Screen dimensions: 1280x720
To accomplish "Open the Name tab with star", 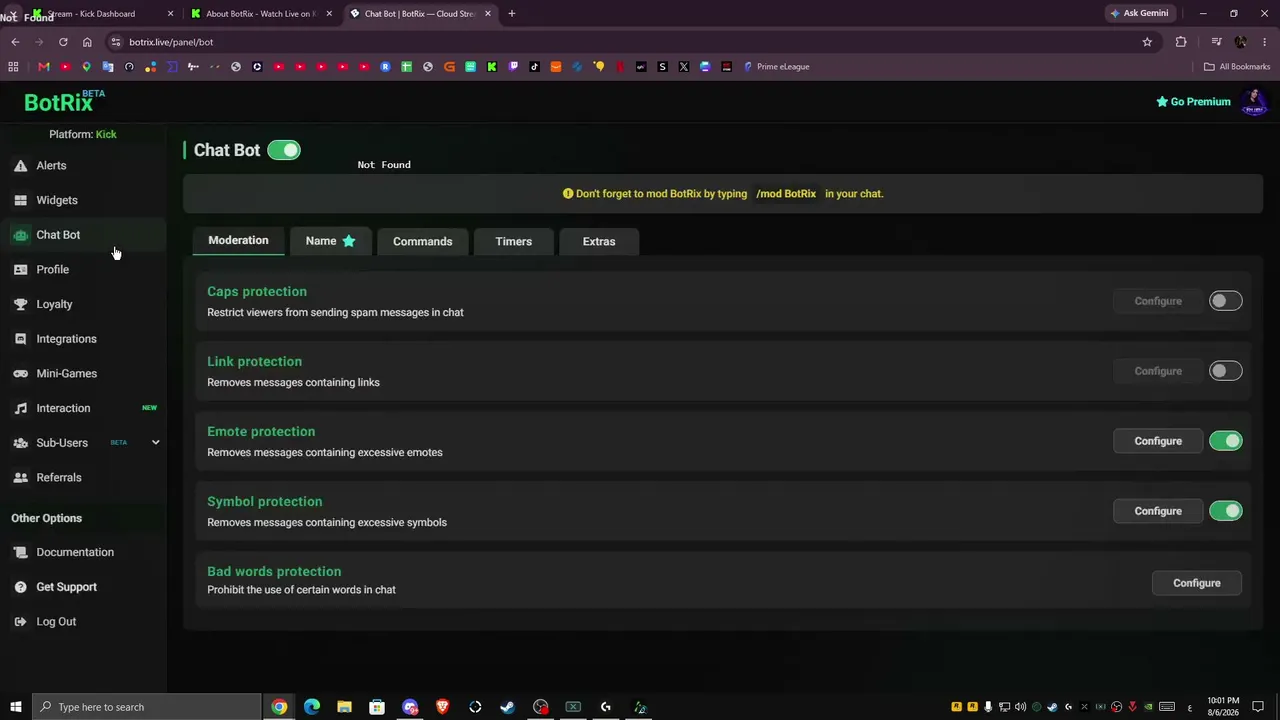I will pos(330,241).
